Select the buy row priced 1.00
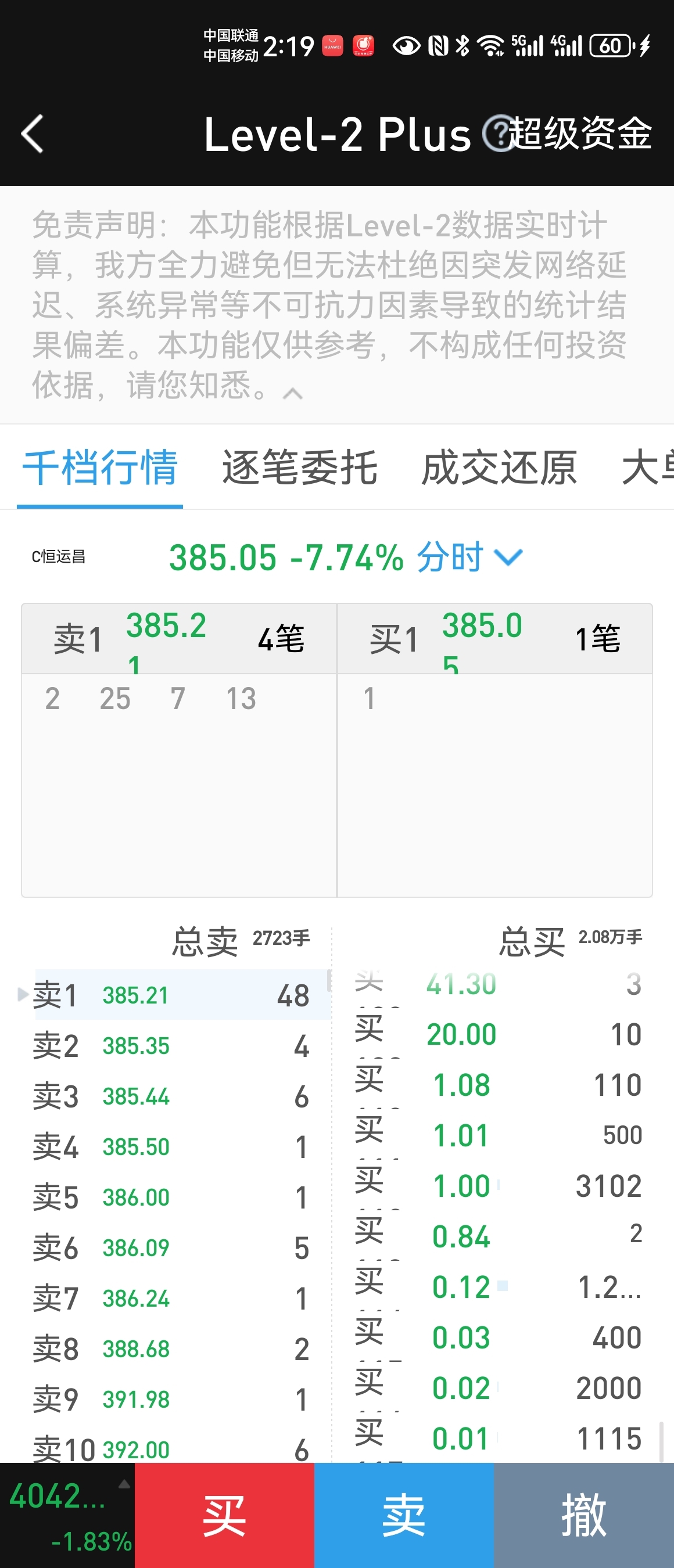Image resolution: width=674 pixels, height=1568 pixels. [498, 1185]
